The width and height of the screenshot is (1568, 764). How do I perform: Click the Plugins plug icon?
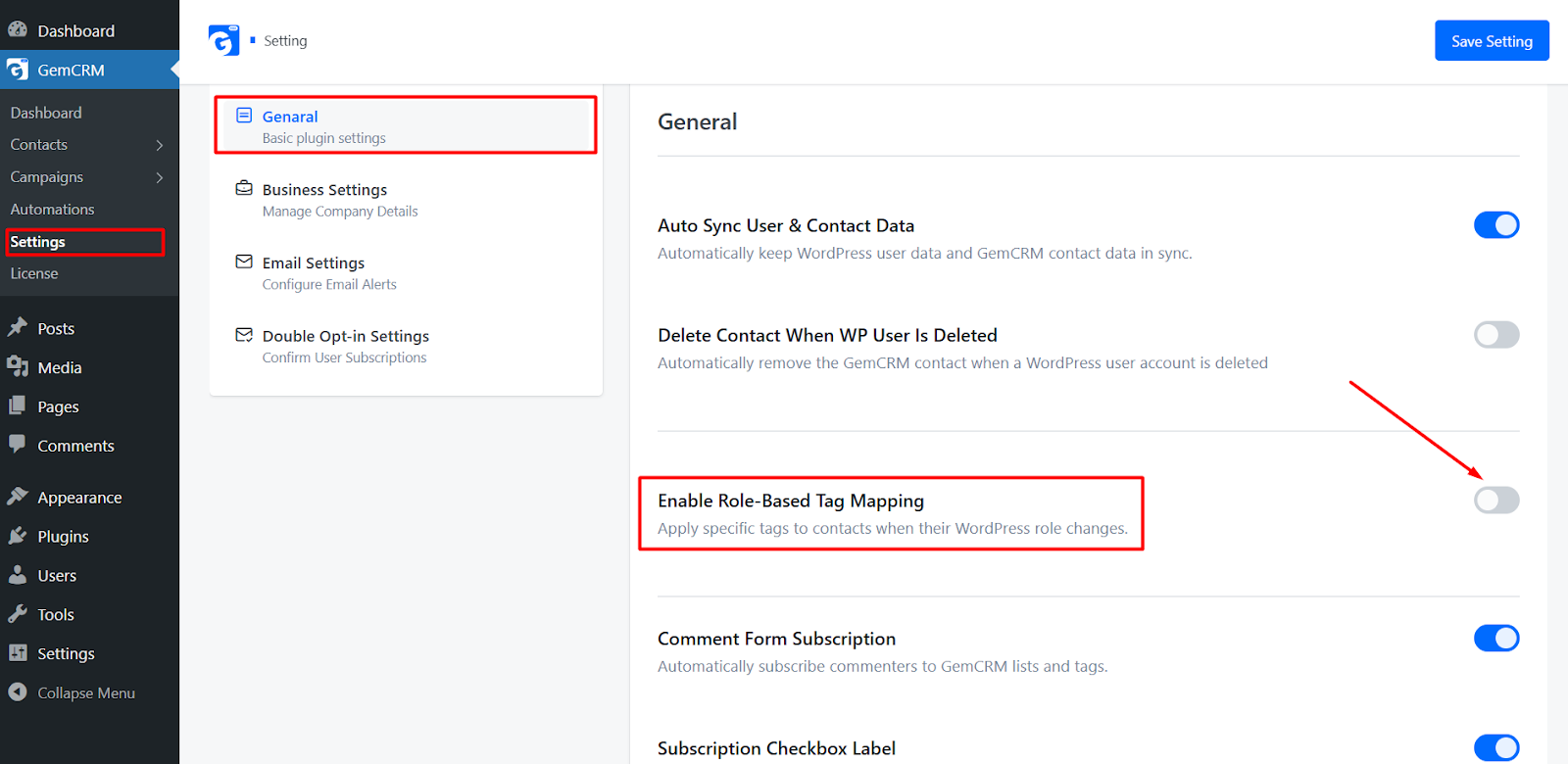[x=18, y=536]
